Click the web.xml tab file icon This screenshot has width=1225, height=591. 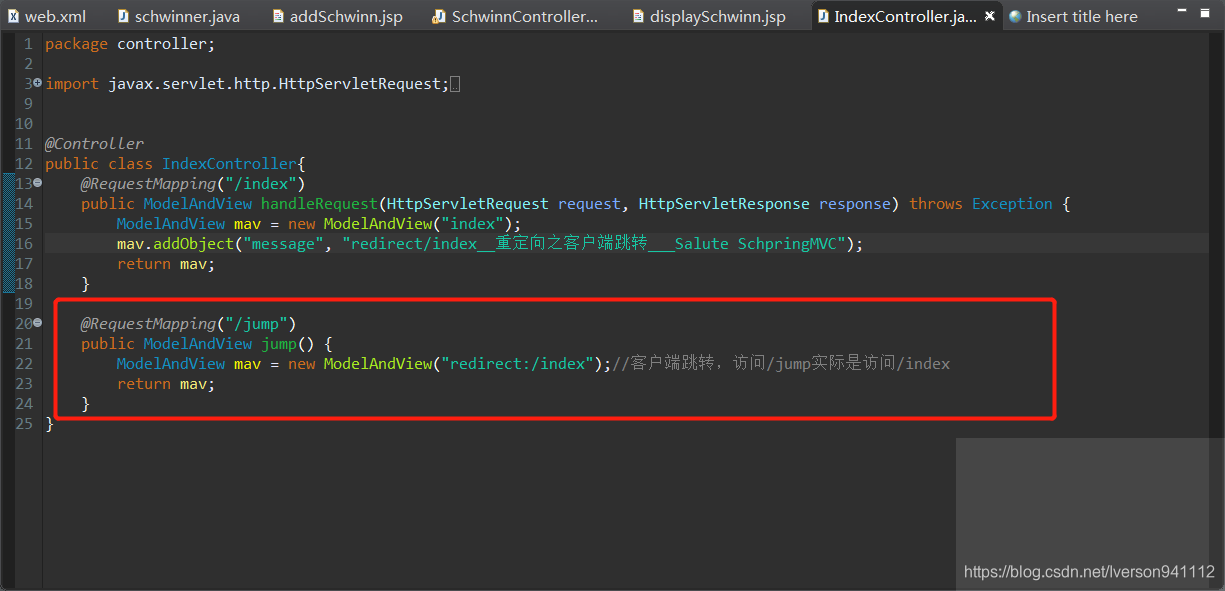tap(13, 17)
